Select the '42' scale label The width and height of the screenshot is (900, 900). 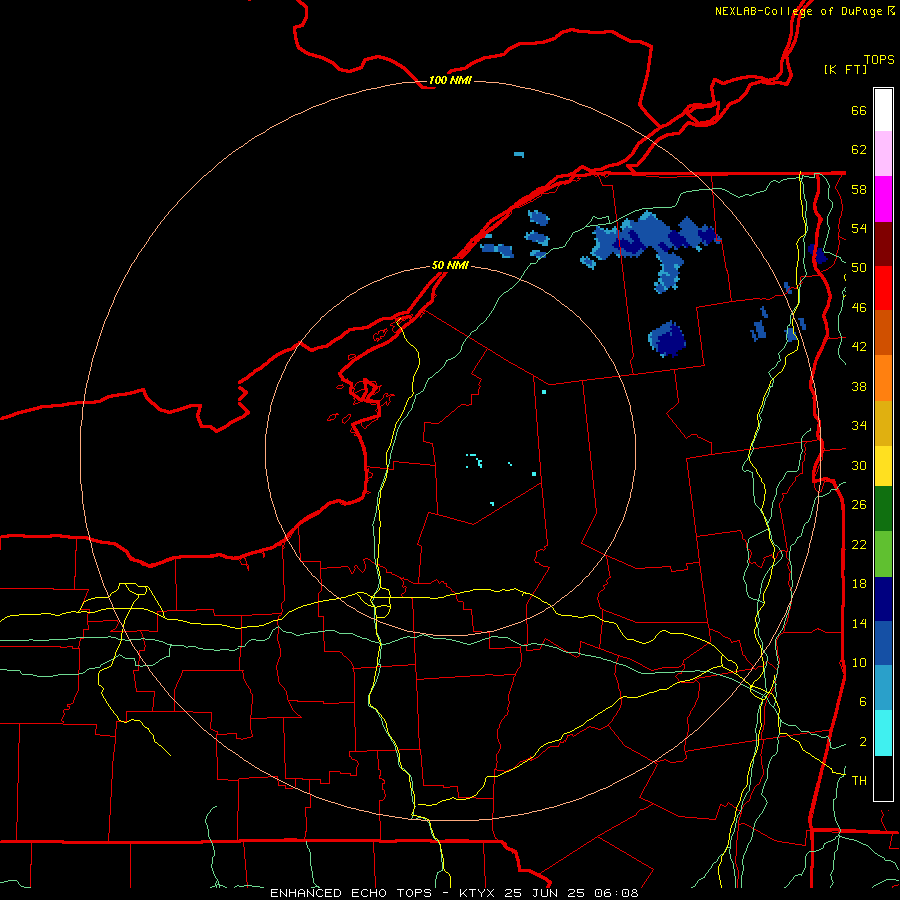tap(859, 347)
